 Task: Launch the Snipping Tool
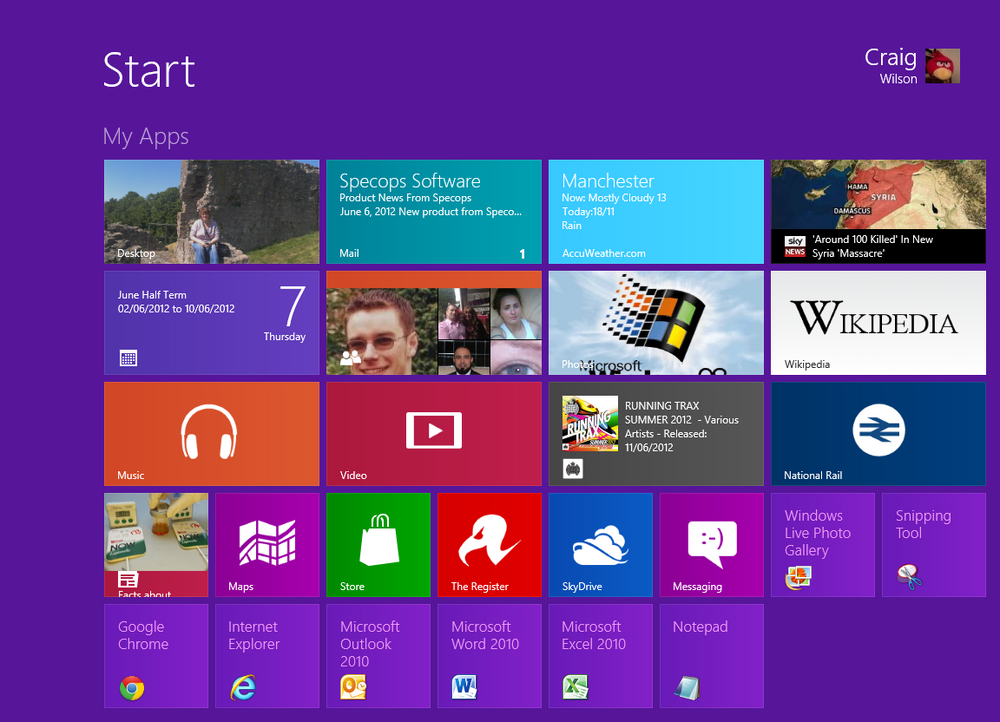pyautogui.click(x=934, y=545)
